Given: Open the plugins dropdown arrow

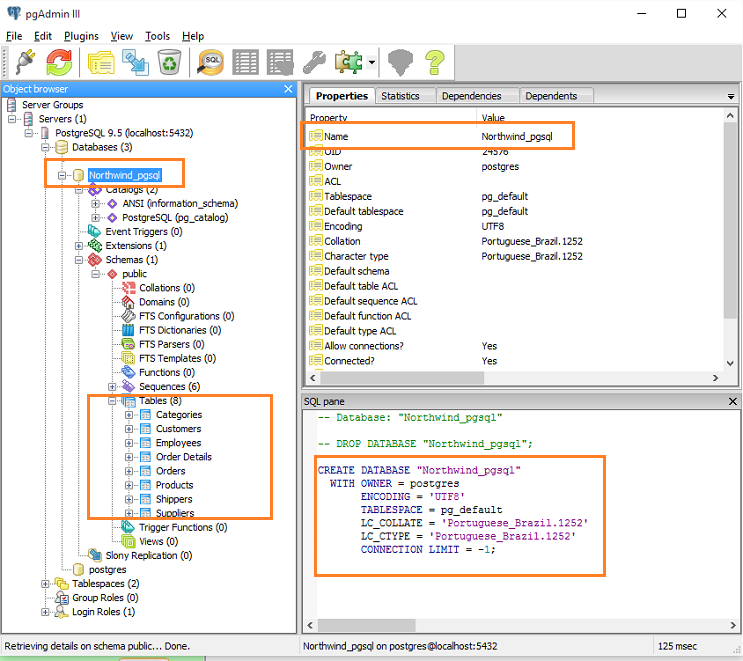Looking at the screenshot, I should click(372, 62).
